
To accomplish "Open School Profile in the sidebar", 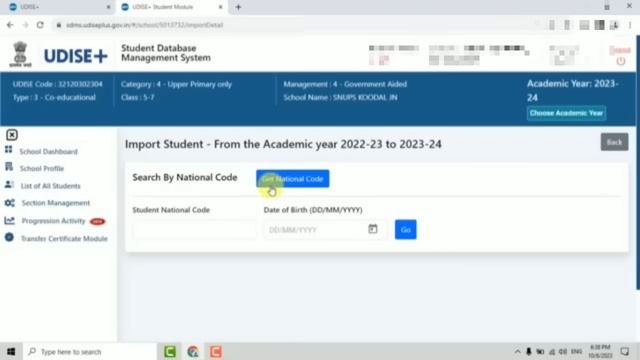I will pyautogui.click(x=42, y=168).
